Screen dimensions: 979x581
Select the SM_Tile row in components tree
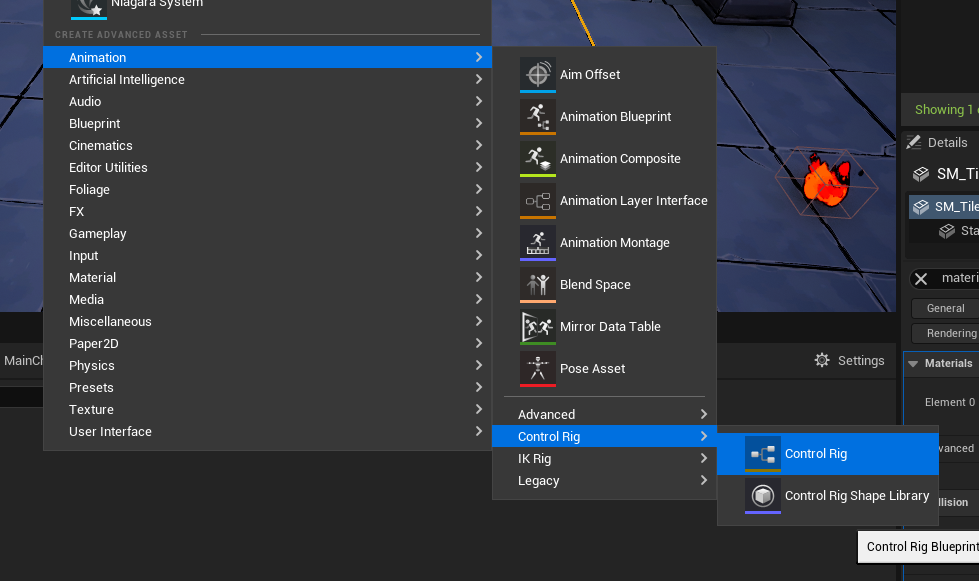pyautogui.click(x=943, y=207)
